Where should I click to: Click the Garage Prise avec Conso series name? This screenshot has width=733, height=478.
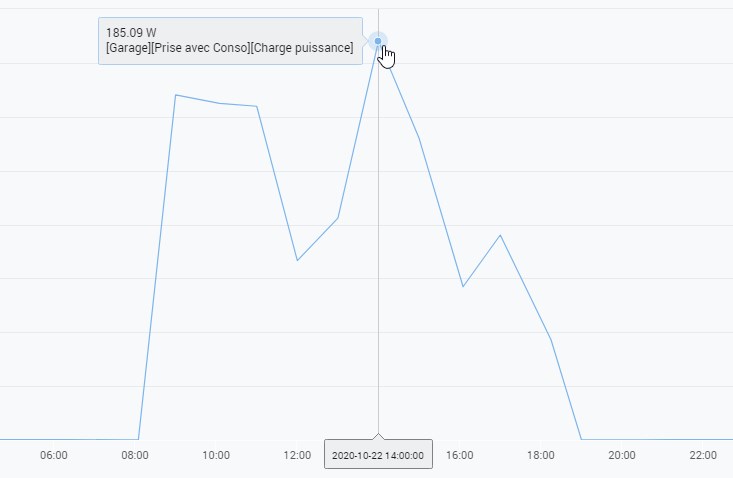point(229,48)
